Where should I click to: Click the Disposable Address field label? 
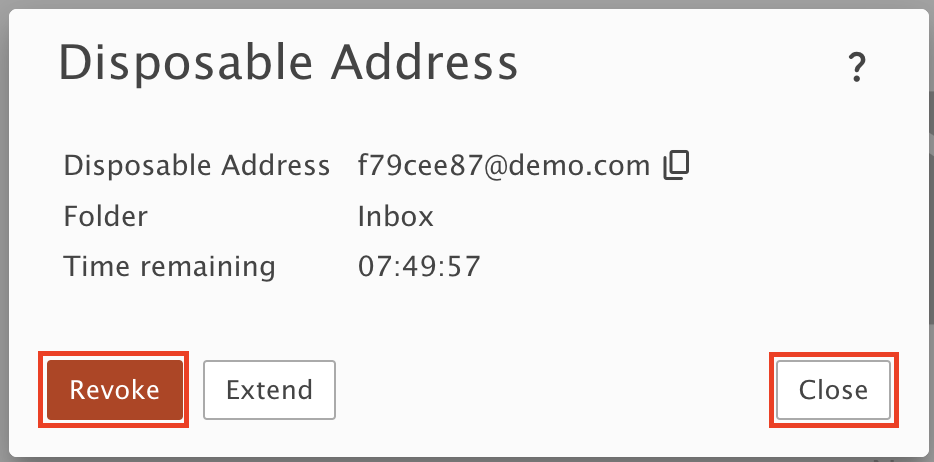[x=197, y=166]
